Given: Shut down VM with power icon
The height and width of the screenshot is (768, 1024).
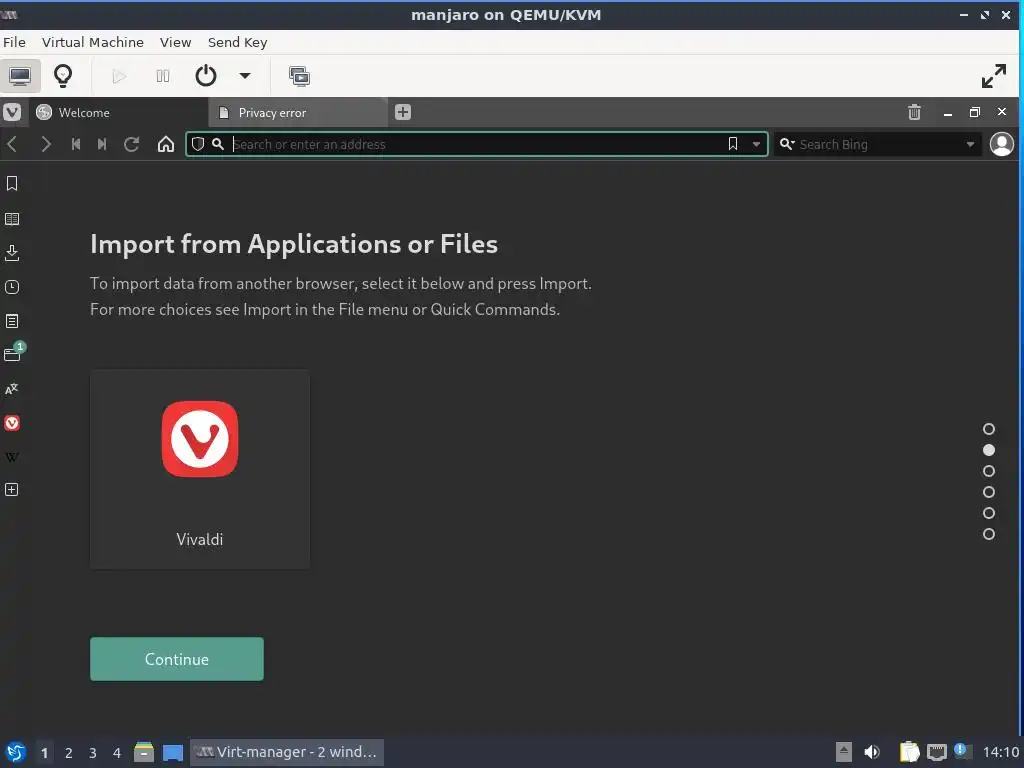Looking at the screenshot, I should click(206, 76).
